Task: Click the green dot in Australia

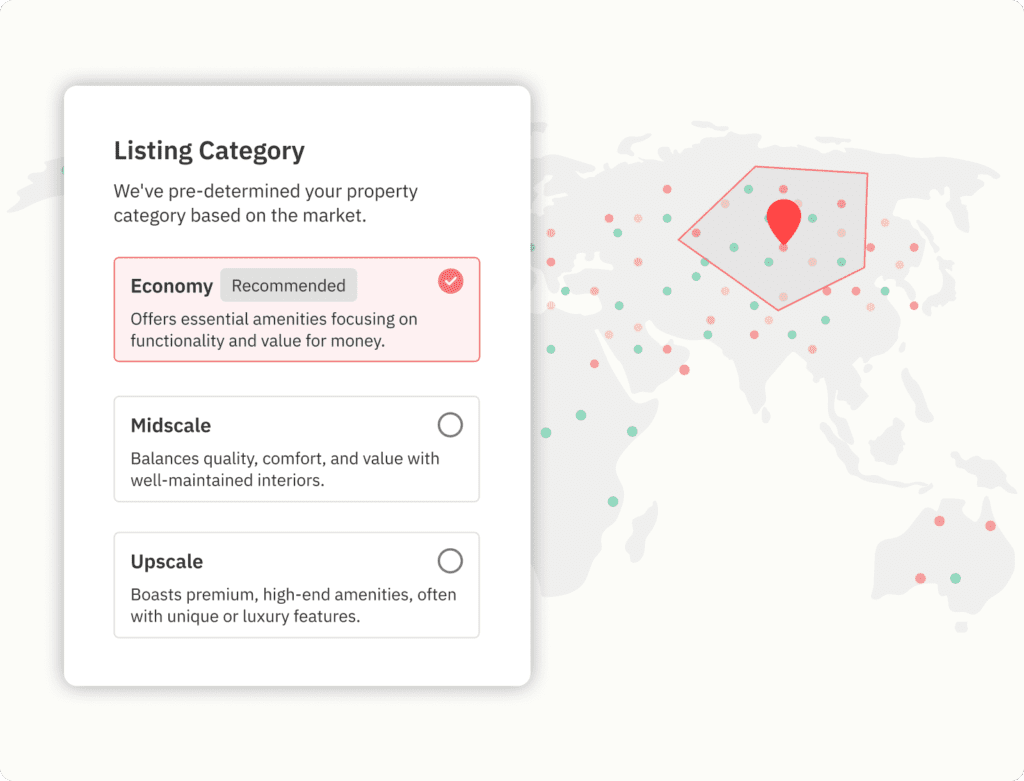Action: (955, 578)
